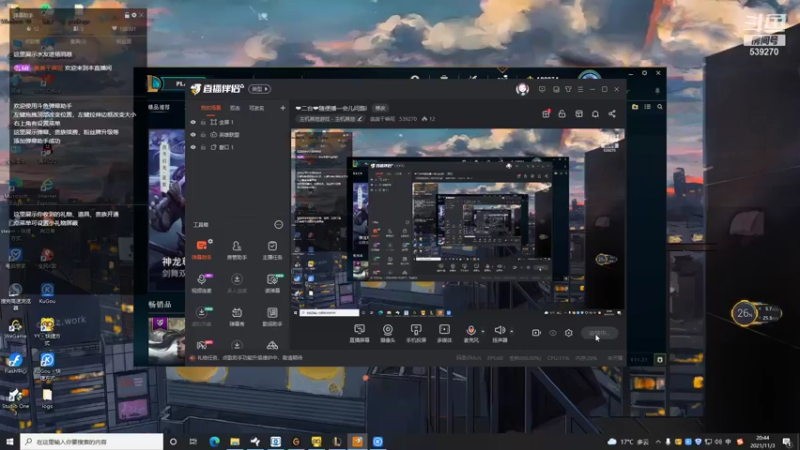Click the champion thumbnail under 畅销品
This screenshot has width=800, height=450.
coord(167,339)
